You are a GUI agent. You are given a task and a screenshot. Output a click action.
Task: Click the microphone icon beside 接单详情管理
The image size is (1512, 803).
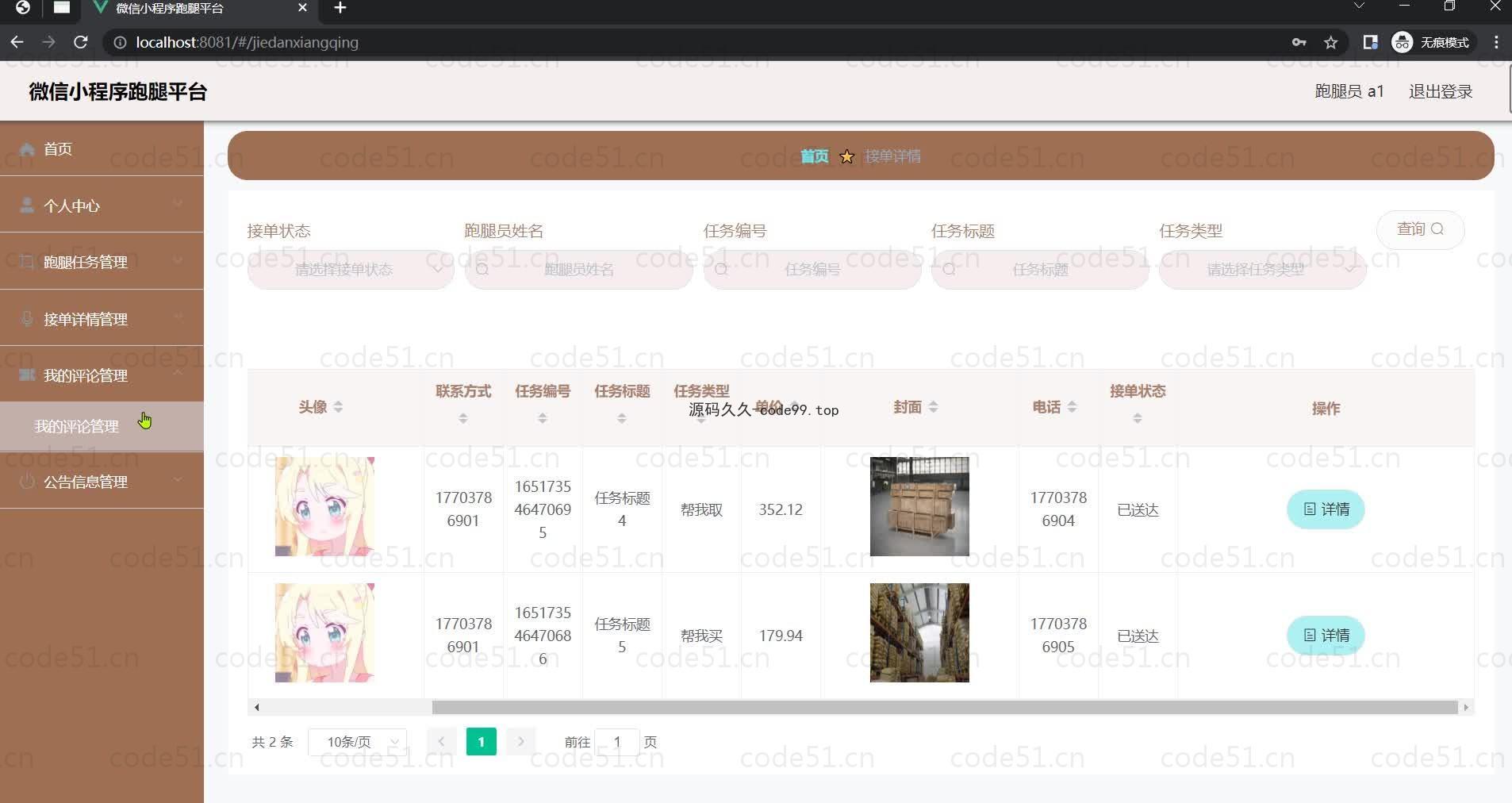[x=27, y=319]
